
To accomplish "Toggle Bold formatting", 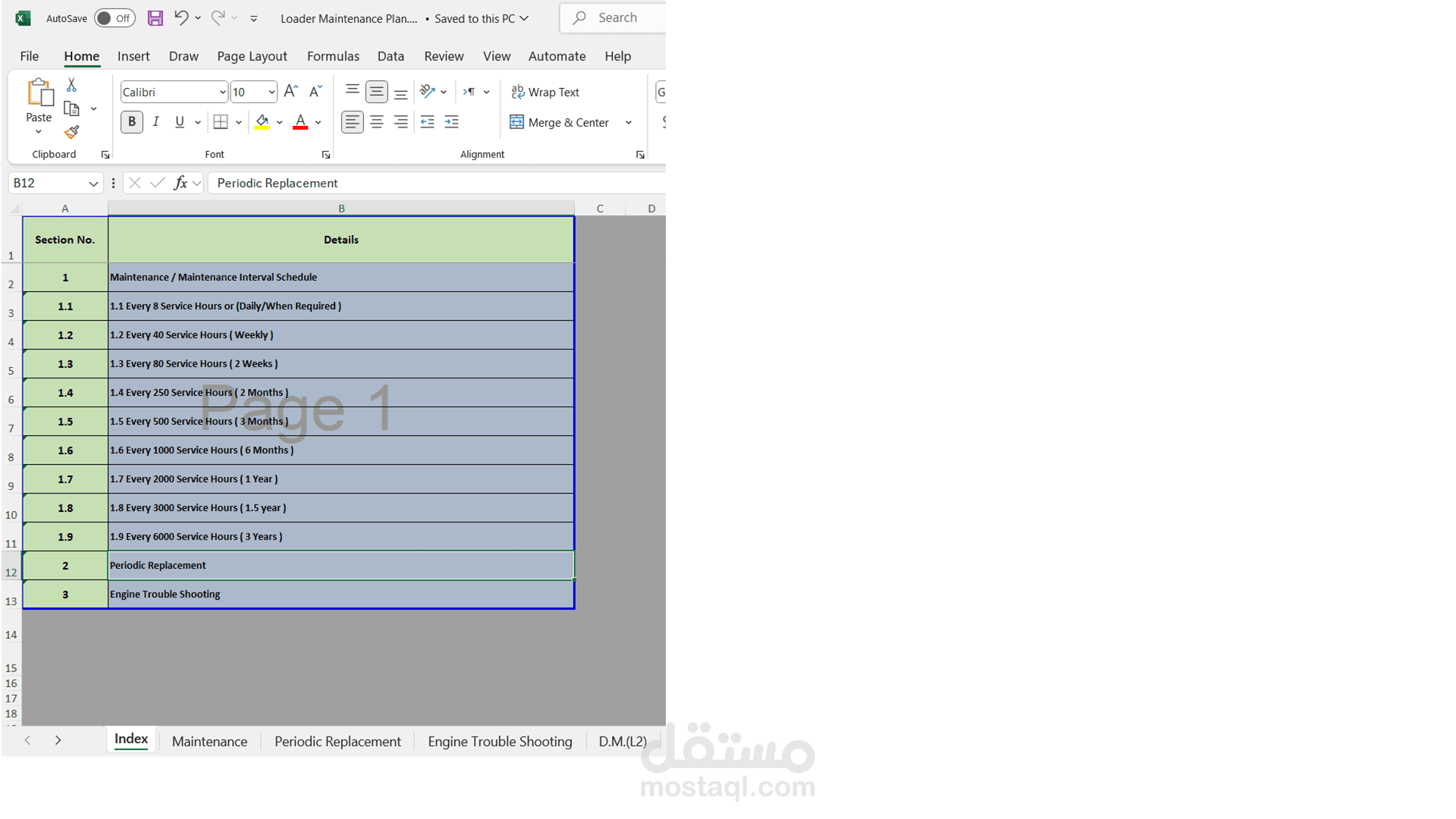I will [132, 122].
